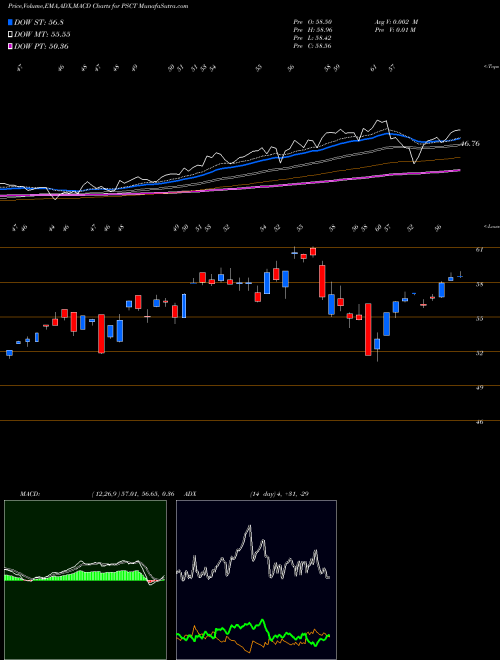Click the MACD (12,26,9) values text
The height and width of the screenshot is (660, 500).
point(133,494)
